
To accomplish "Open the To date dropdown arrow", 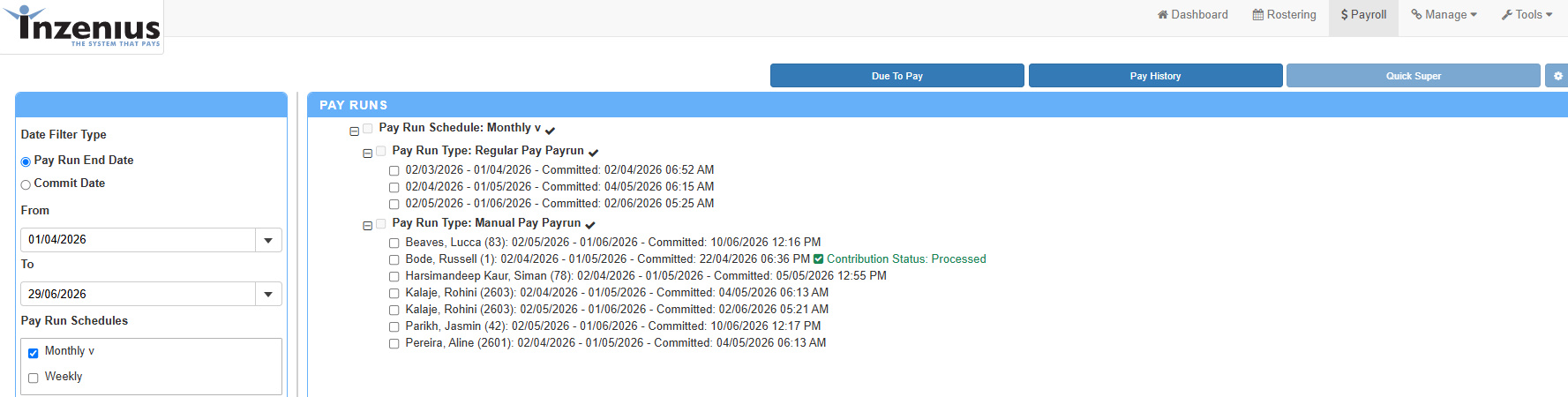I will [268, 294].
